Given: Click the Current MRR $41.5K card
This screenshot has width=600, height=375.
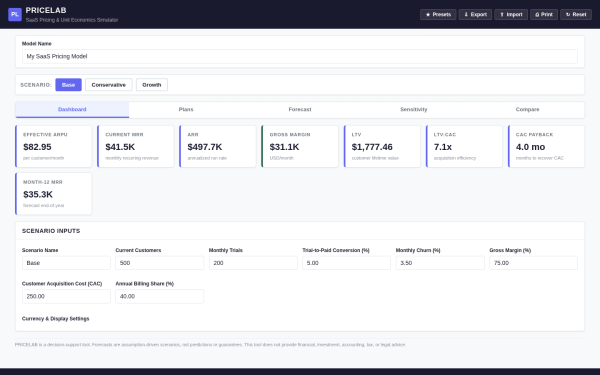Looking at the screenshot, I should click(x=136, y=146).
